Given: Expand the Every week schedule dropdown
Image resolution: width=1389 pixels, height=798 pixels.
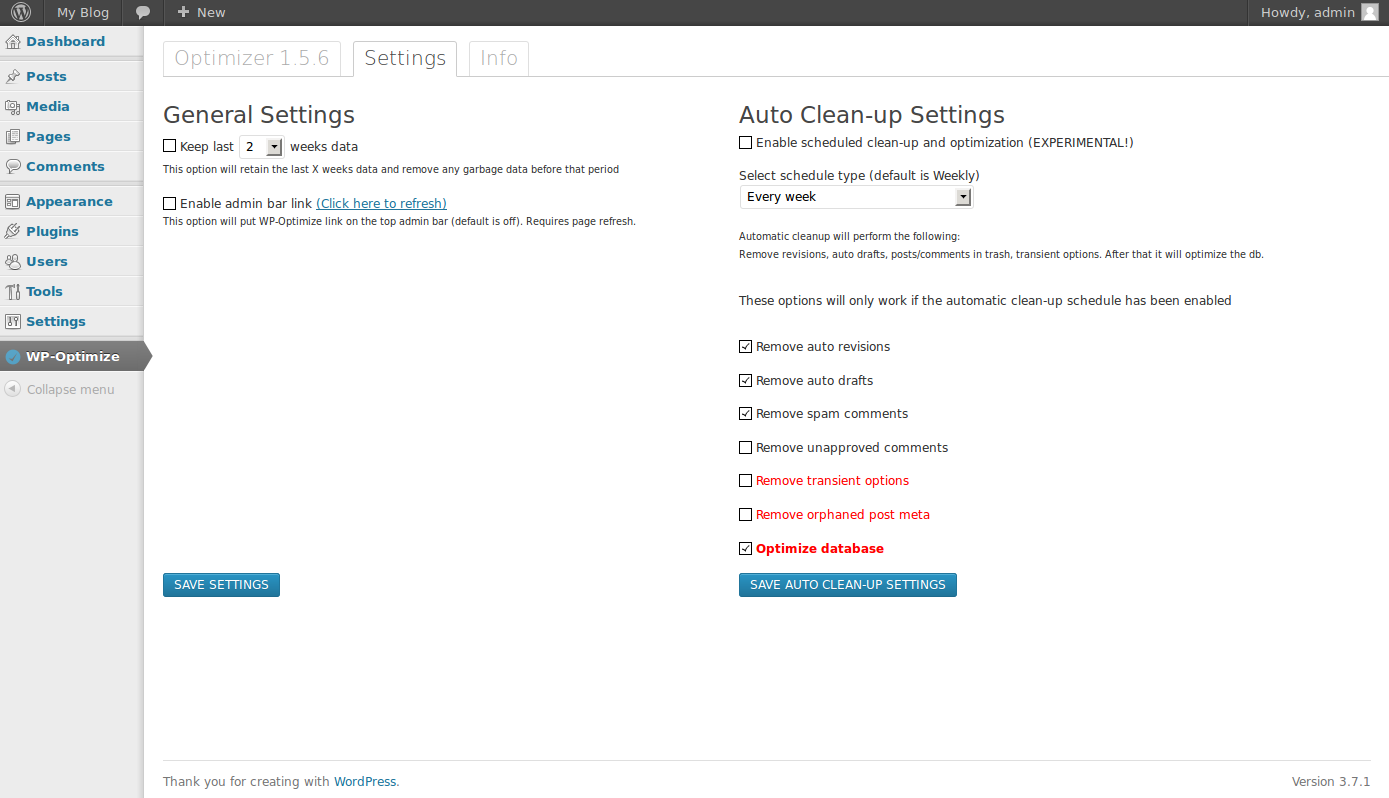Looking at the screenshot, I should point(856,197).
